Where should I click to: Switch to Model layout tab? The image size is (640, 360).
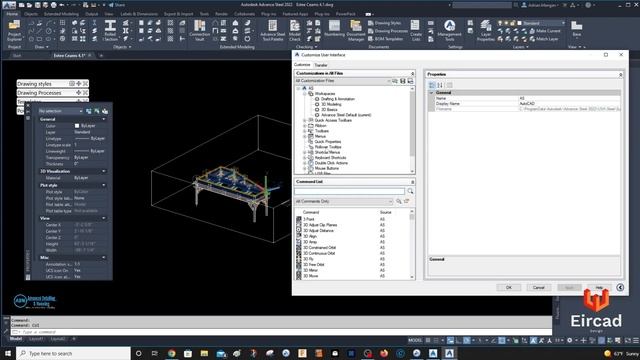click(x=16, y=339)
